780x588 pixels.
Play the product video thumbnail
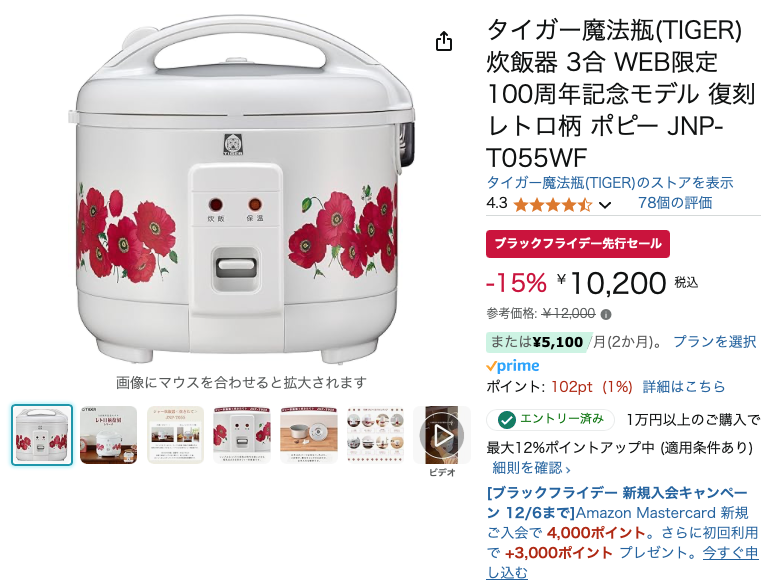pos(442,435)
